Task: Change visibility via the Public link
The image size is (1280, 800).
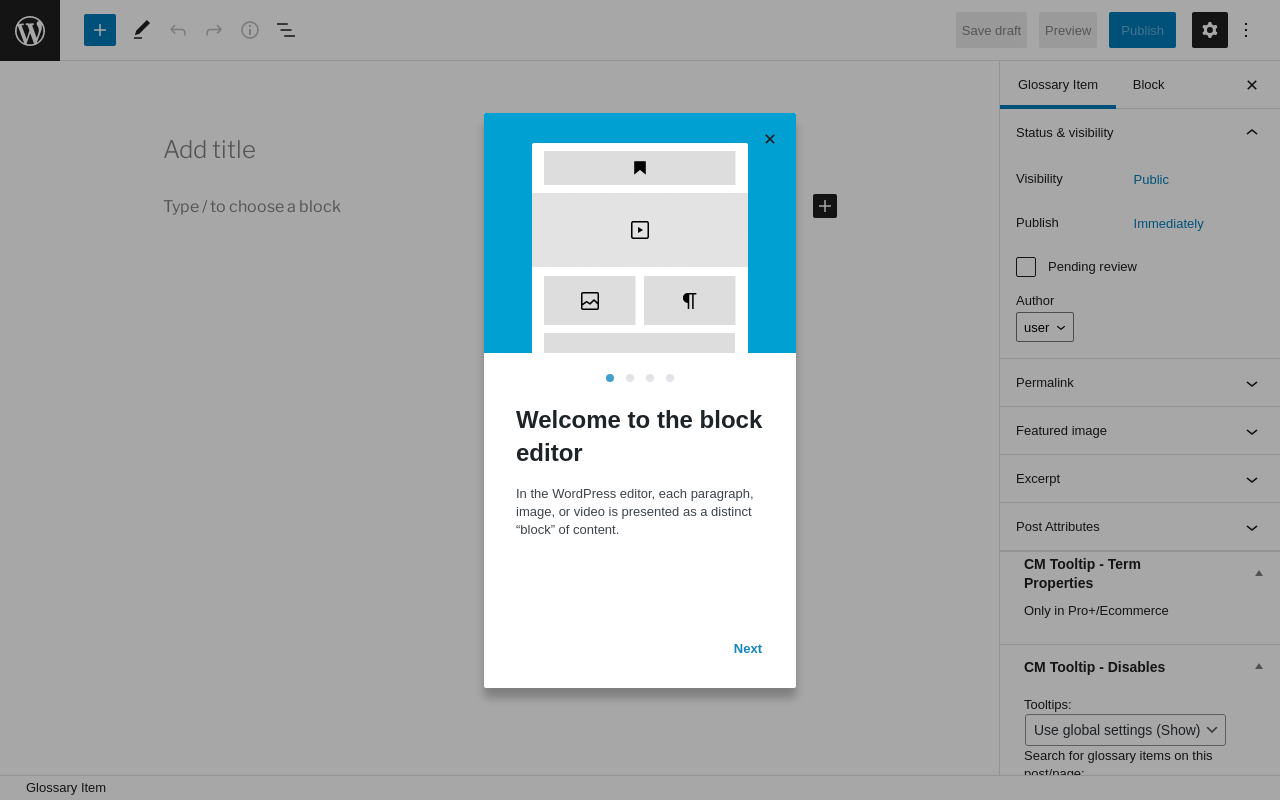Action: [1151, 180]
